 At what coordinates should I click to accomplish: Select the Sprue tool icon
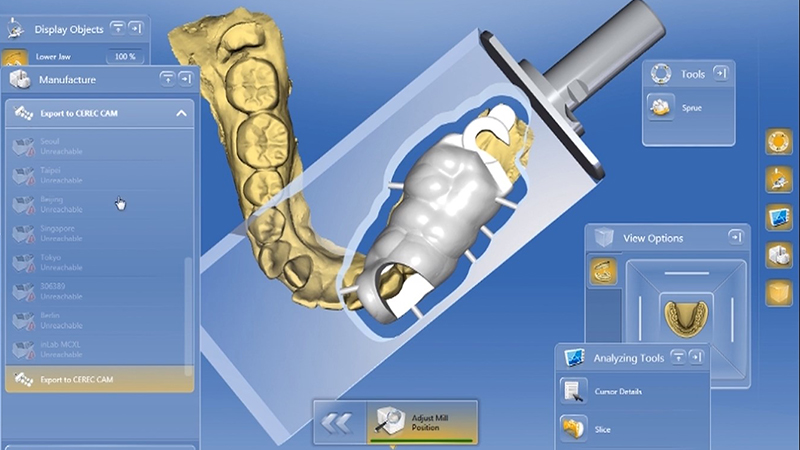click(x=660, y=107)
